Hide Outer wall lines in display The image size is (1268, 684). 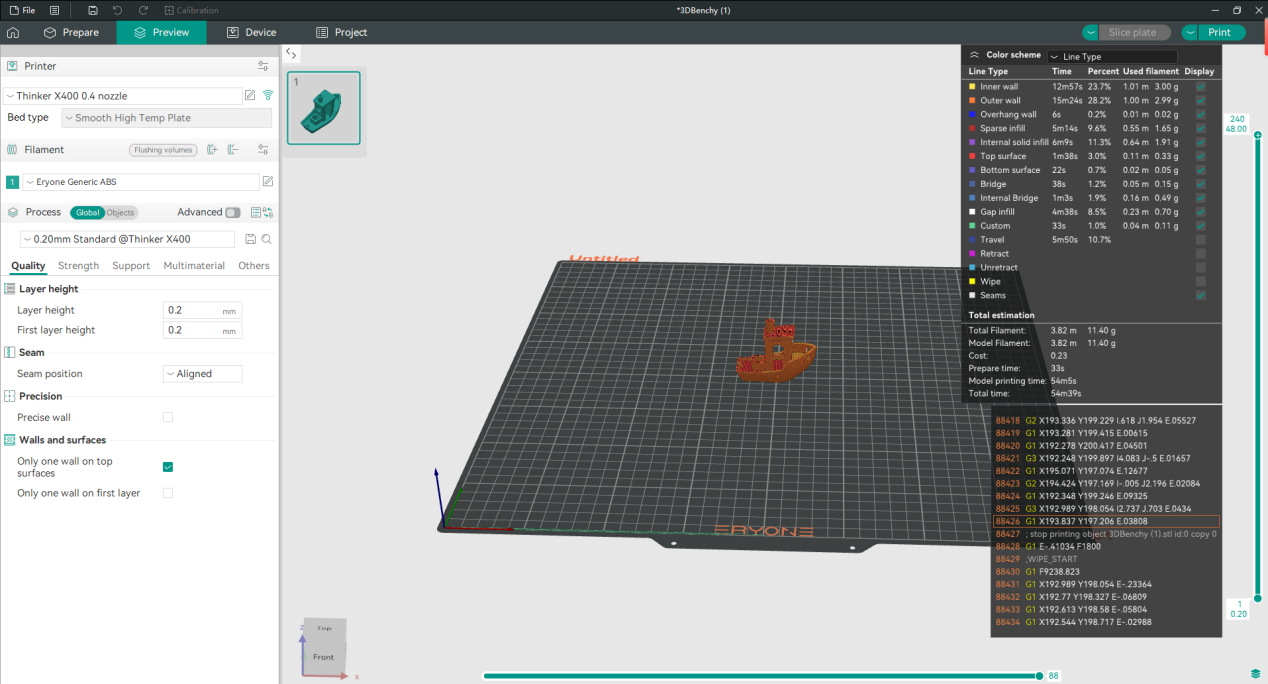tap(1201, 101)
